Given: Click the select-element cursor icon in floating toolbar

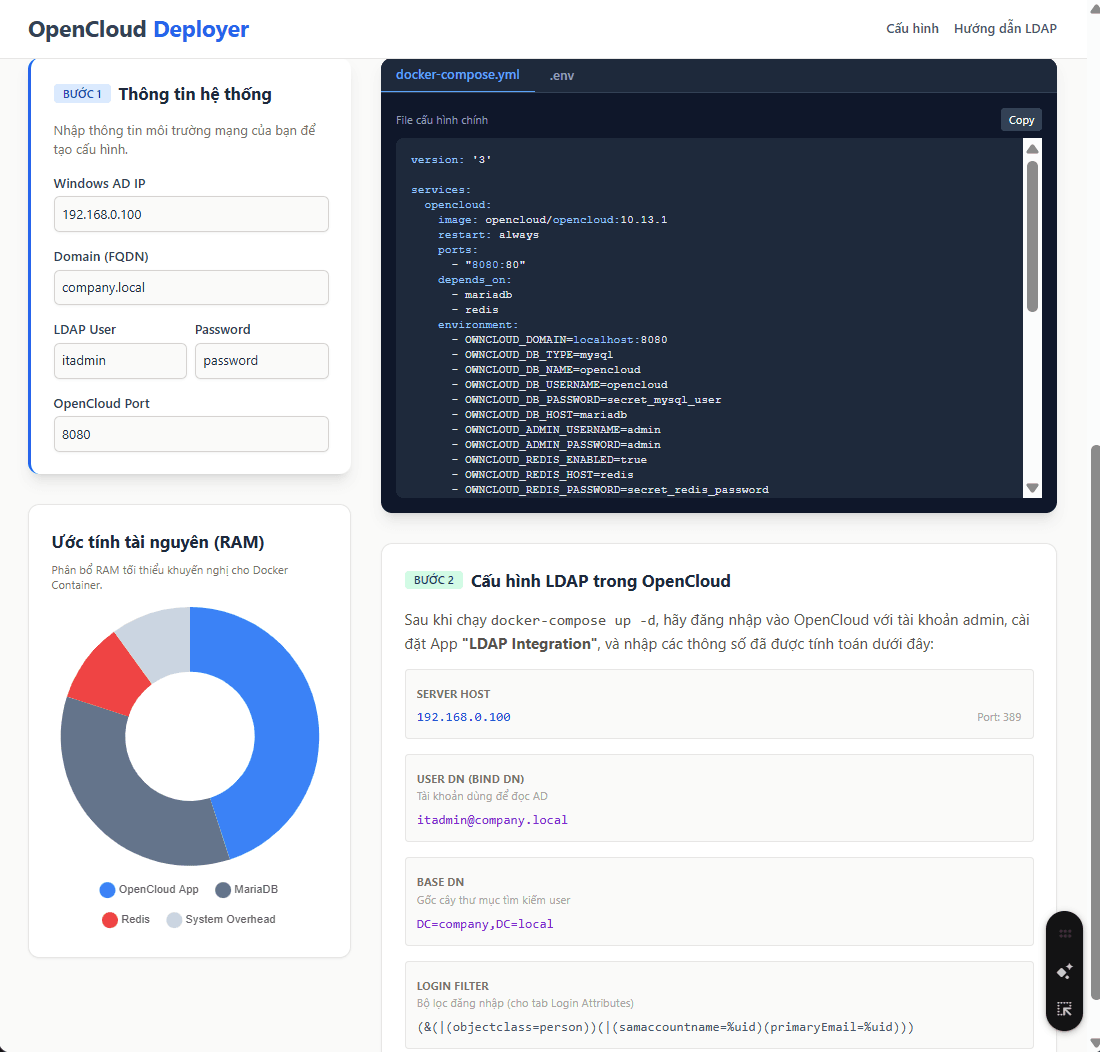Looking at the screenshot, I should coord(1064,1009).
